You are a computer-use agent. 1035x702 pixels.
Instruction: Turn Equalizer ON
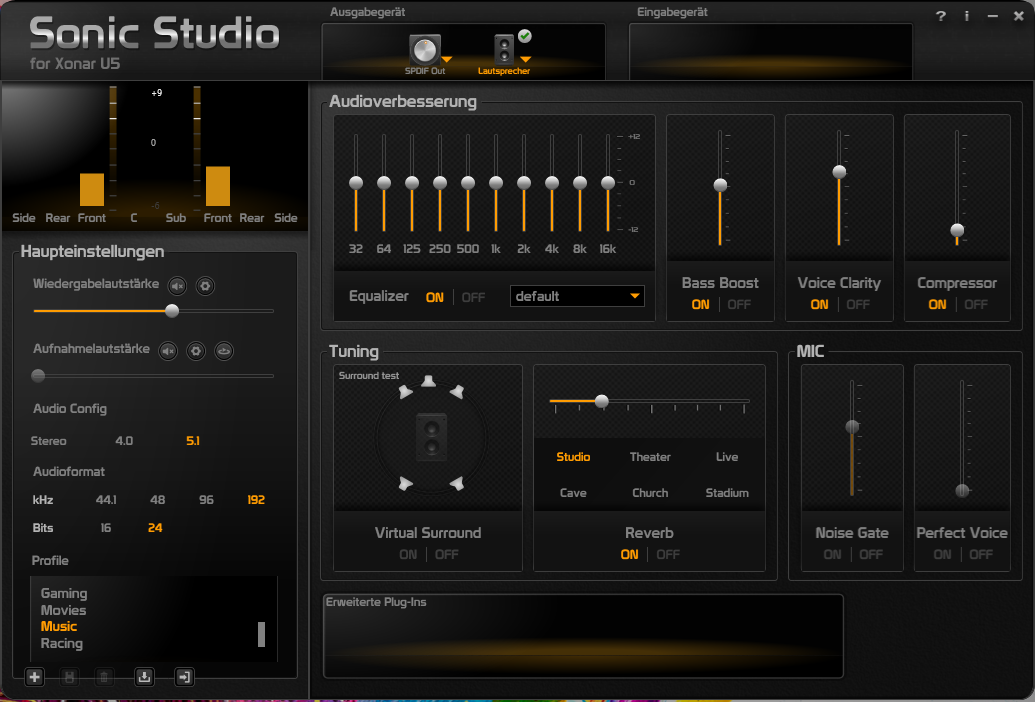[x=435, y=298]
